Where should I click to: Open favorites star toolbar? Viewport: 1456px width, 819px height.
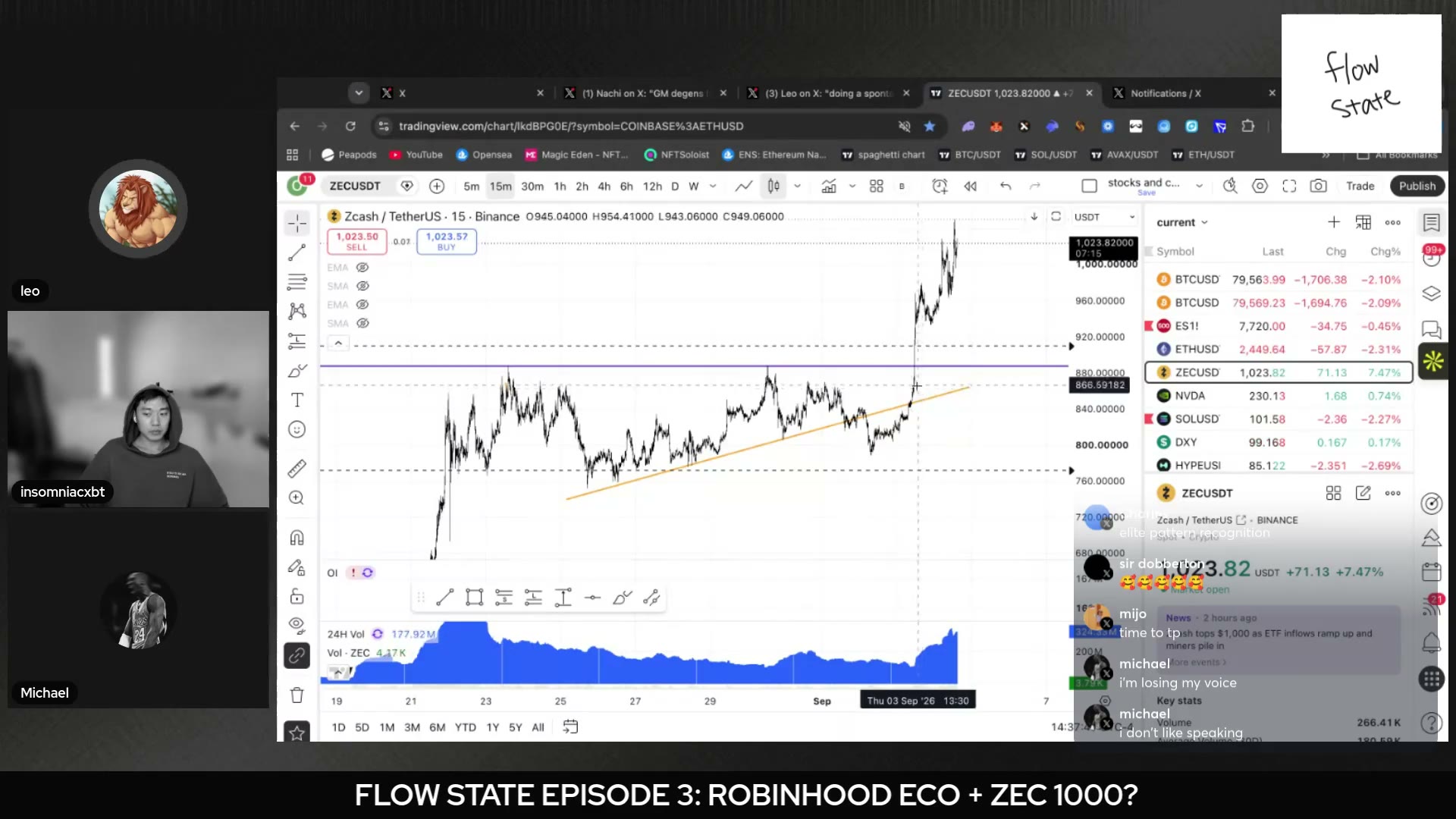pos(297,733)
